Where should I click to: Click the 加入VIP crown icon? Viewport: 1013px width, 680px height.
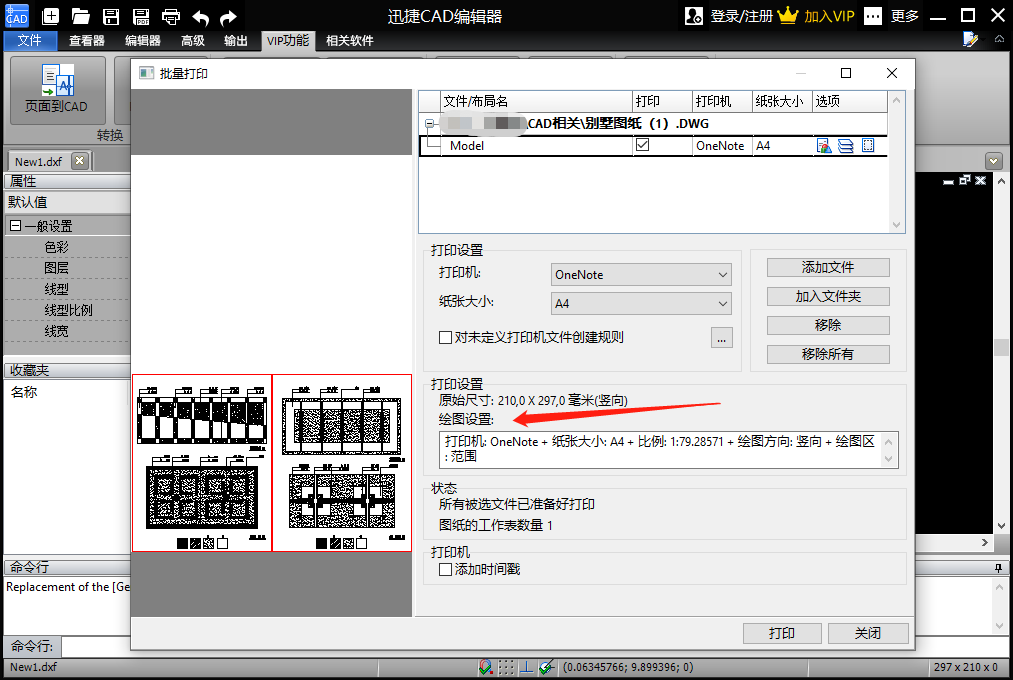[x=788, y=15]
